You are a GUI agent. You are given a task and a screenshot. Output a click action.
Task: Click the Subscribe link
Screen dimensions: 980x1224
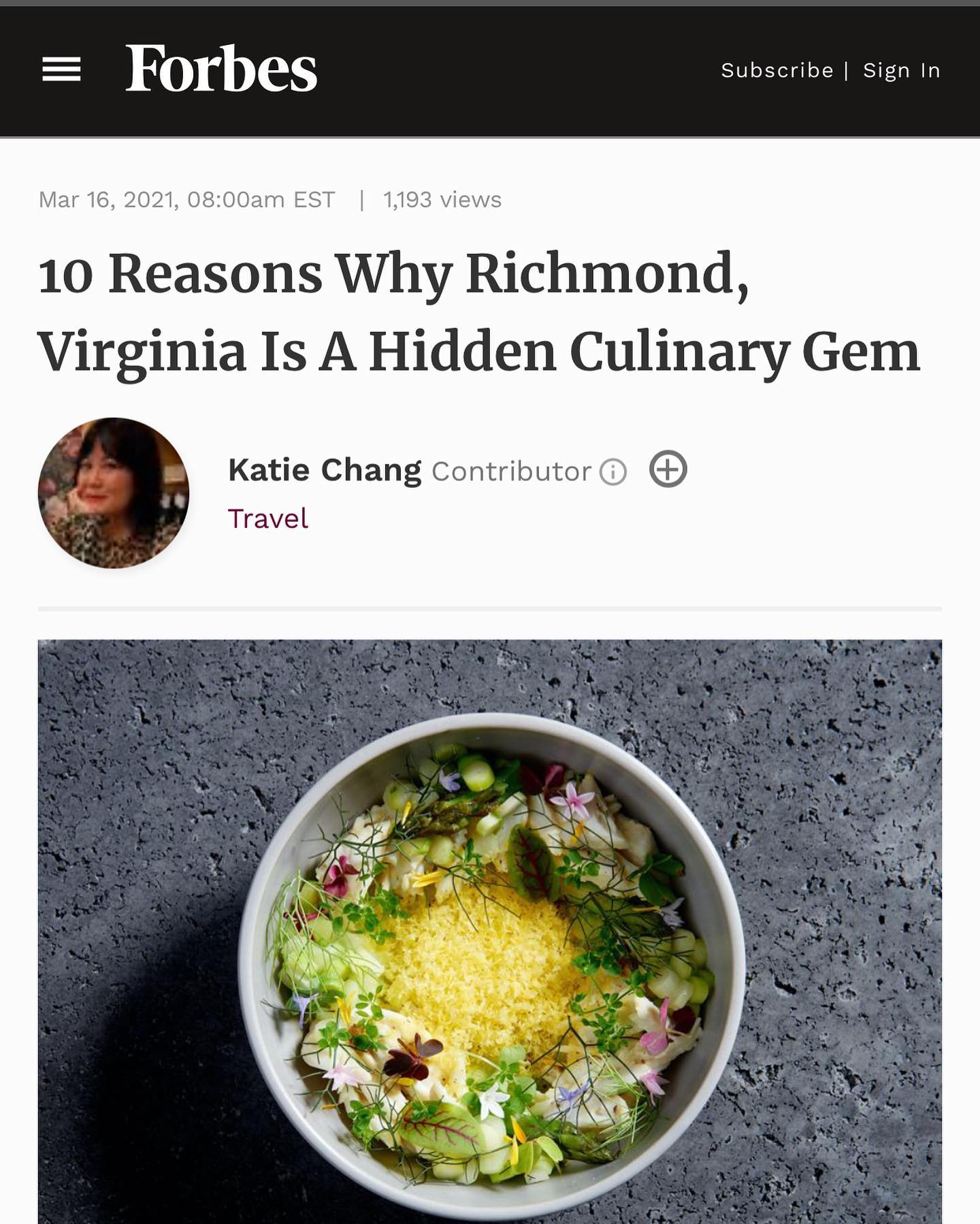[777, 70]
